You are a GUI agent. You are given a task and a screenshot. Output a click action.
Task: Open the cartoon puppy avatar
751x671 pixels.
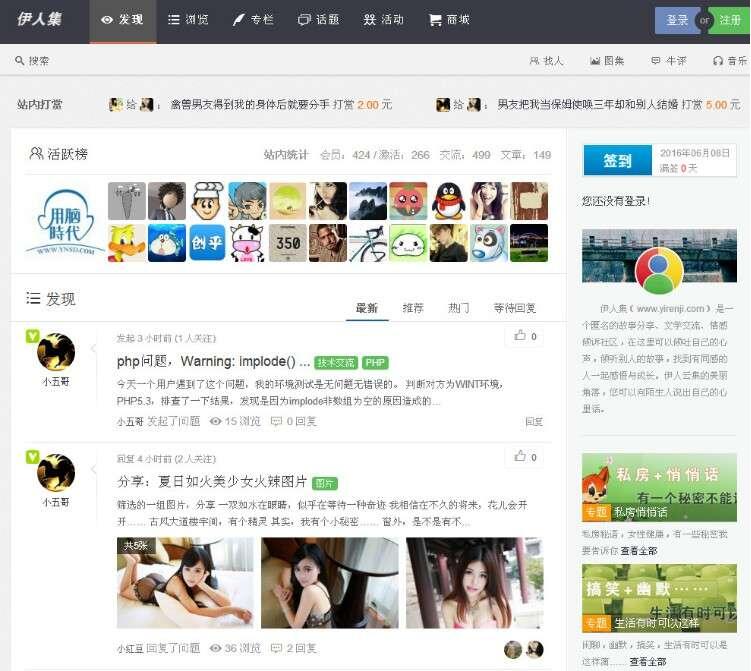(489, 243)
